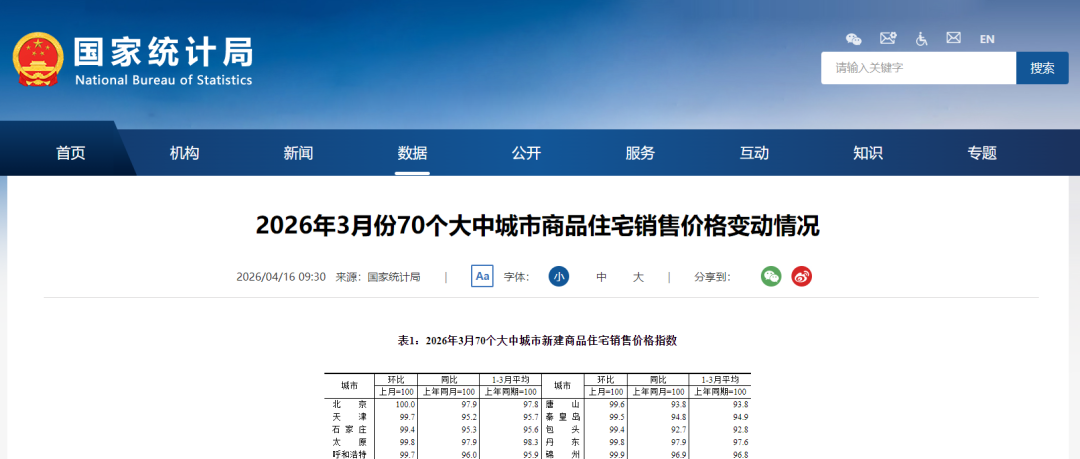Select the large font size 大

coord(638,277)
